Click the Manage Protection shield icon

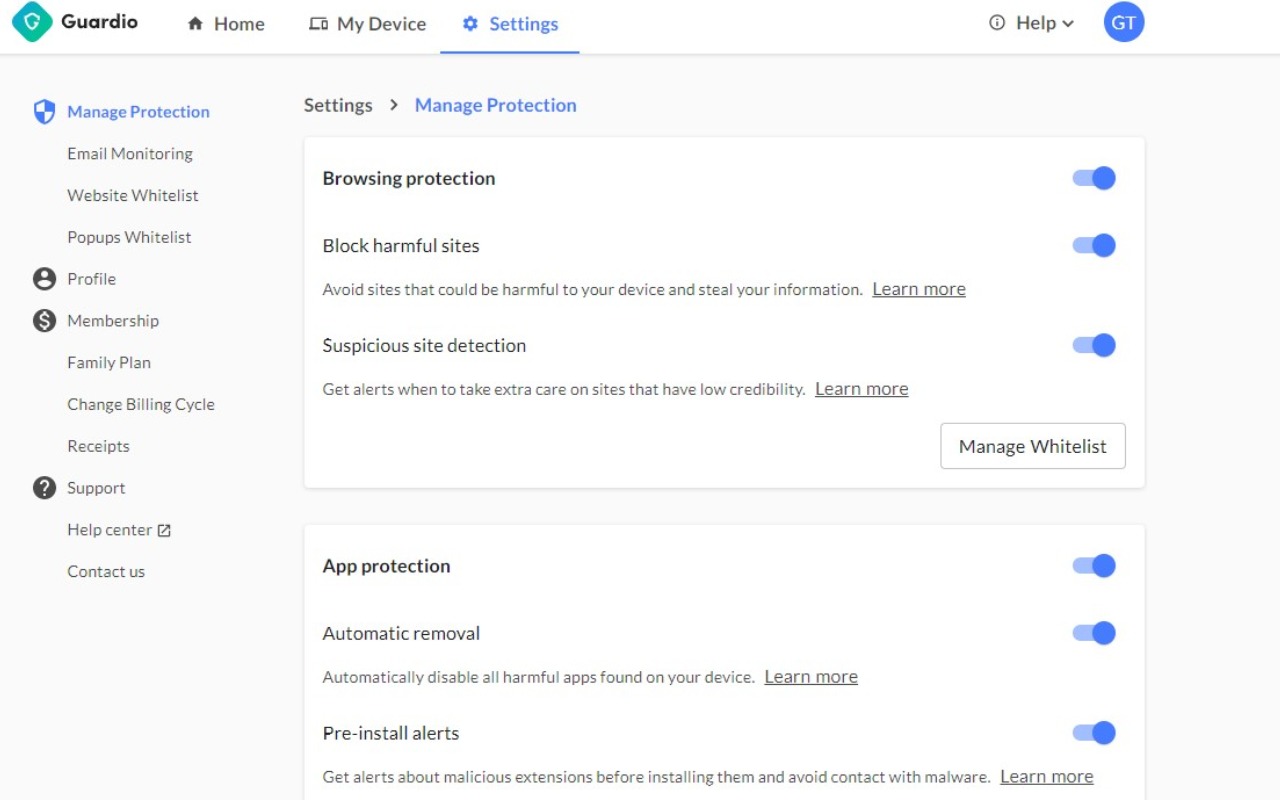(x=44, y=112)
